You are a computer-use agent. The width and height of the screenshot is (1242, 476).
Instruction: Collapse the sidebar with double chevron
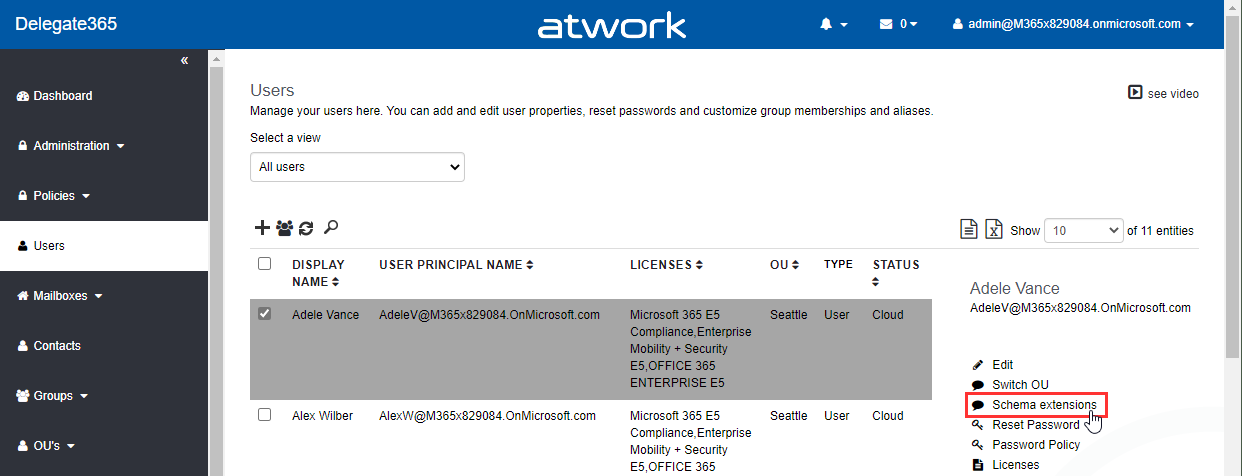tap(184, 61)
